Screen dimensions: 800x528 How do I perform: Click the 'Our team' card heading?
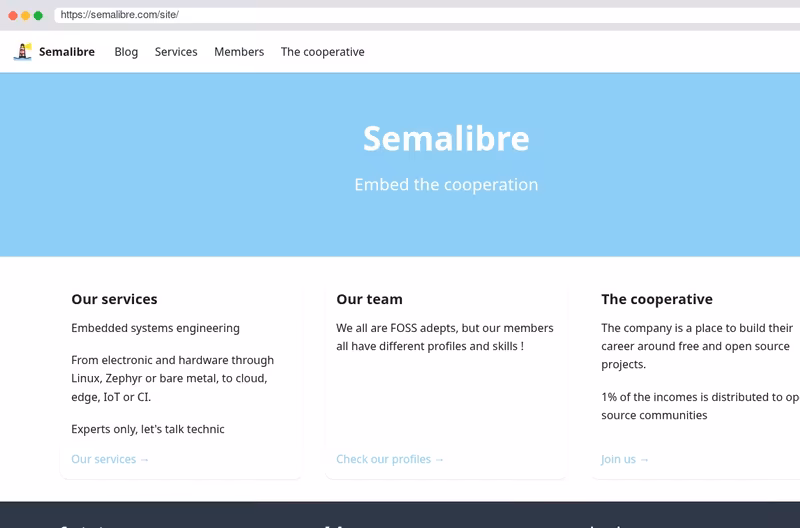click(x=369, y=299)
